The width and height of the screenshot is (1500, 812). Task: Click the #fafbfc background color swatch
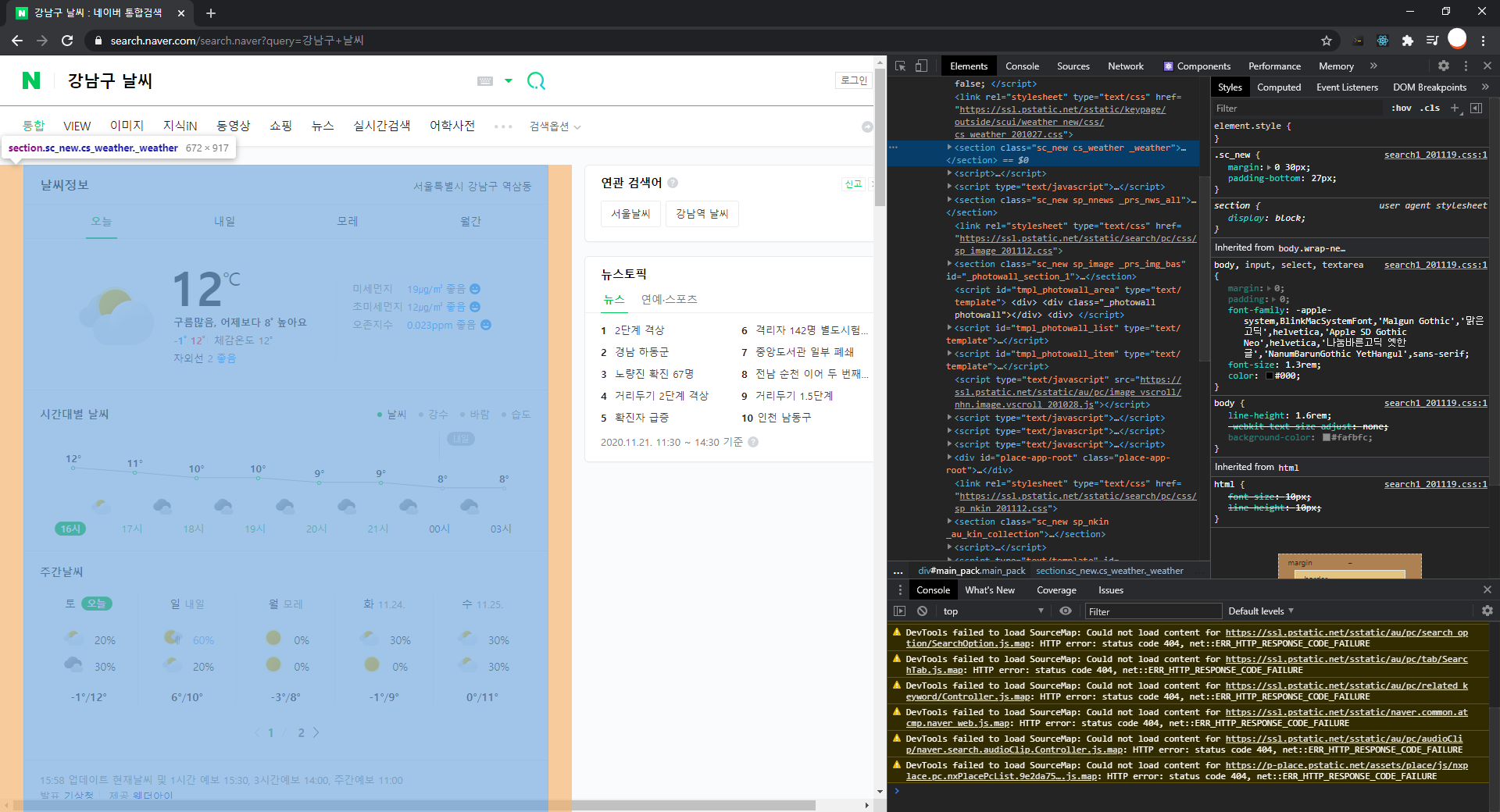(x=1326, y=438)
